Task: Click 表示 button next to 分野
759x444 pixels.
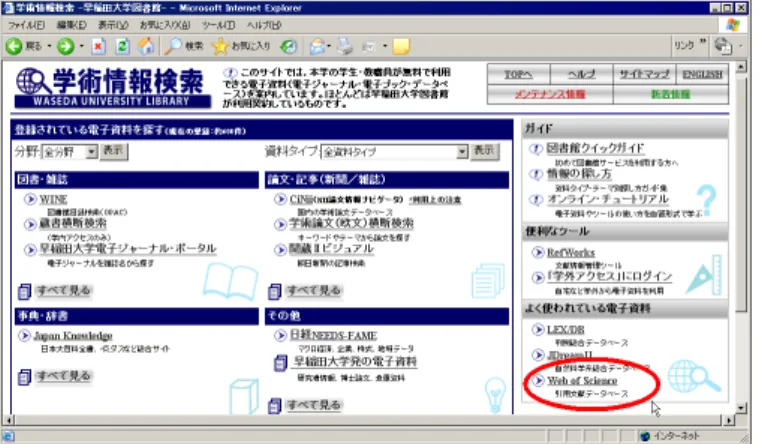Action: [114, 151]
